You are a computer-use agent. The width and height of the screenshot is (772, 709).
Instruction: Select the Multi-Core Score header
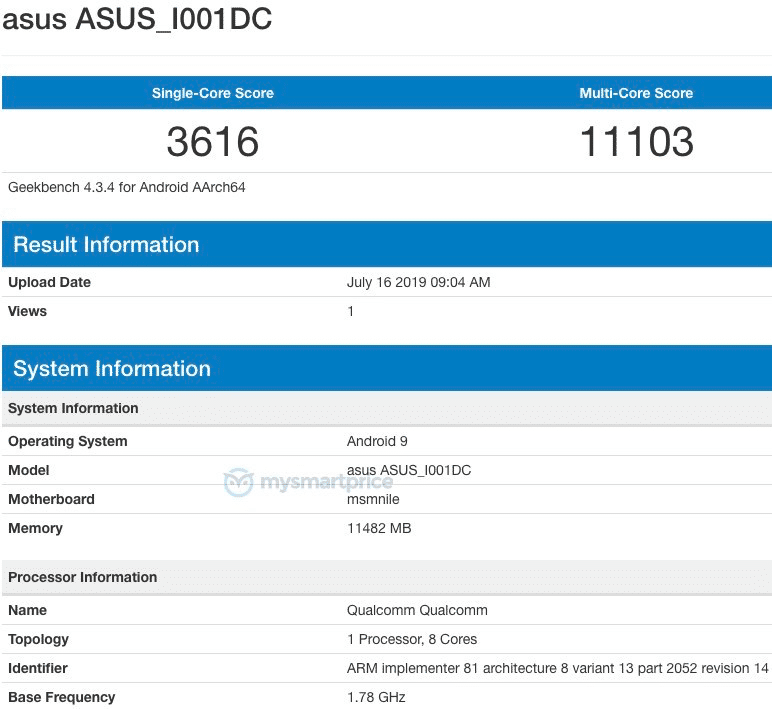tap(636, 93)
